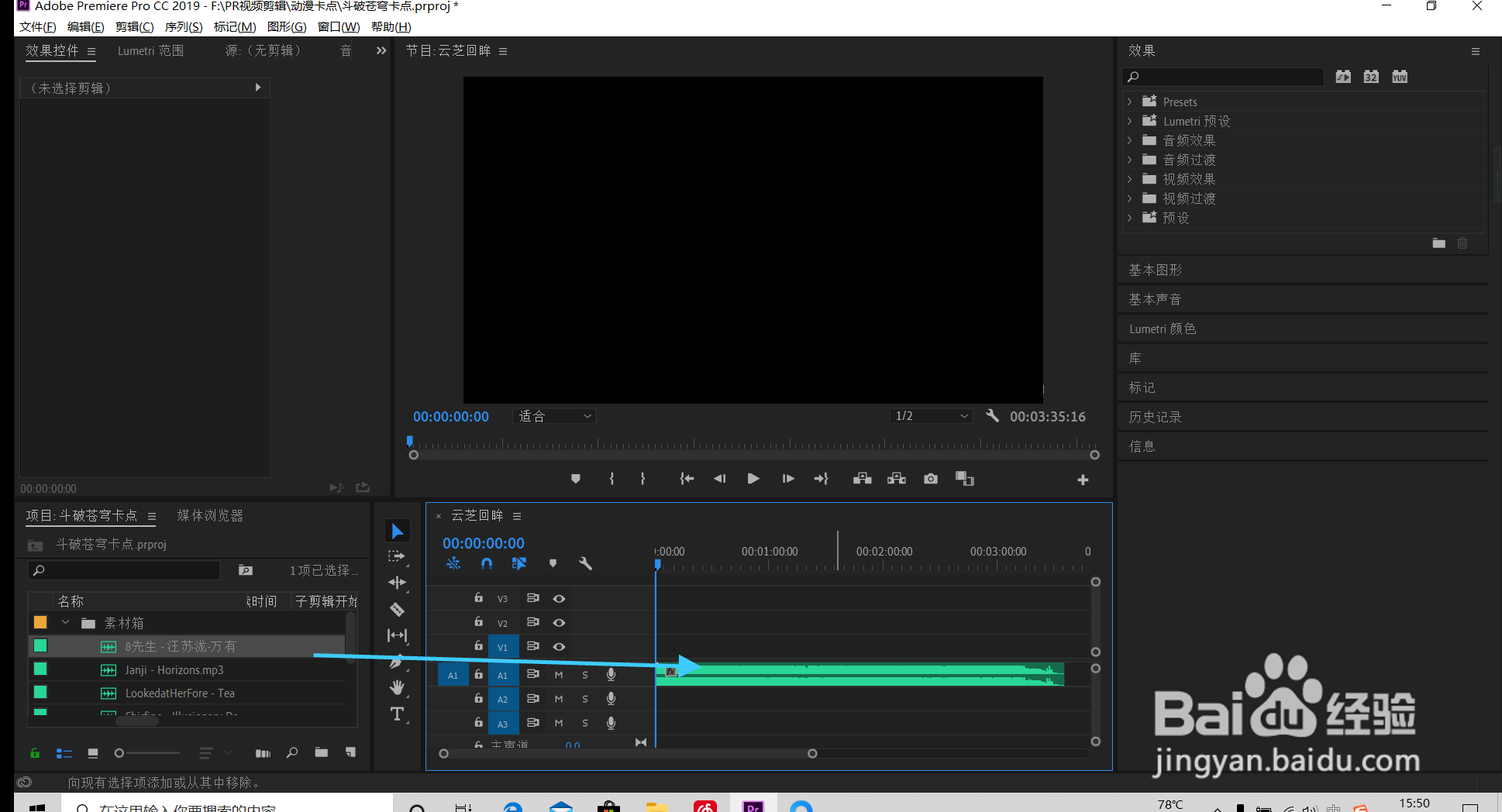Mute track A1
The height and width of the screenshot is (812, 1502).
pyautogui.click(x=559, y=675)
